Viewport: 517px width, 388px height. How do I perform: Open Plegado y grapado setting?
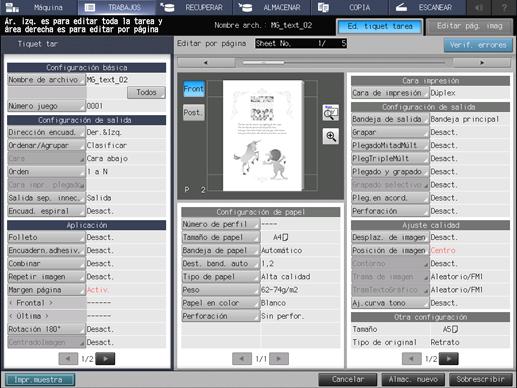click(x=390, y=172)
